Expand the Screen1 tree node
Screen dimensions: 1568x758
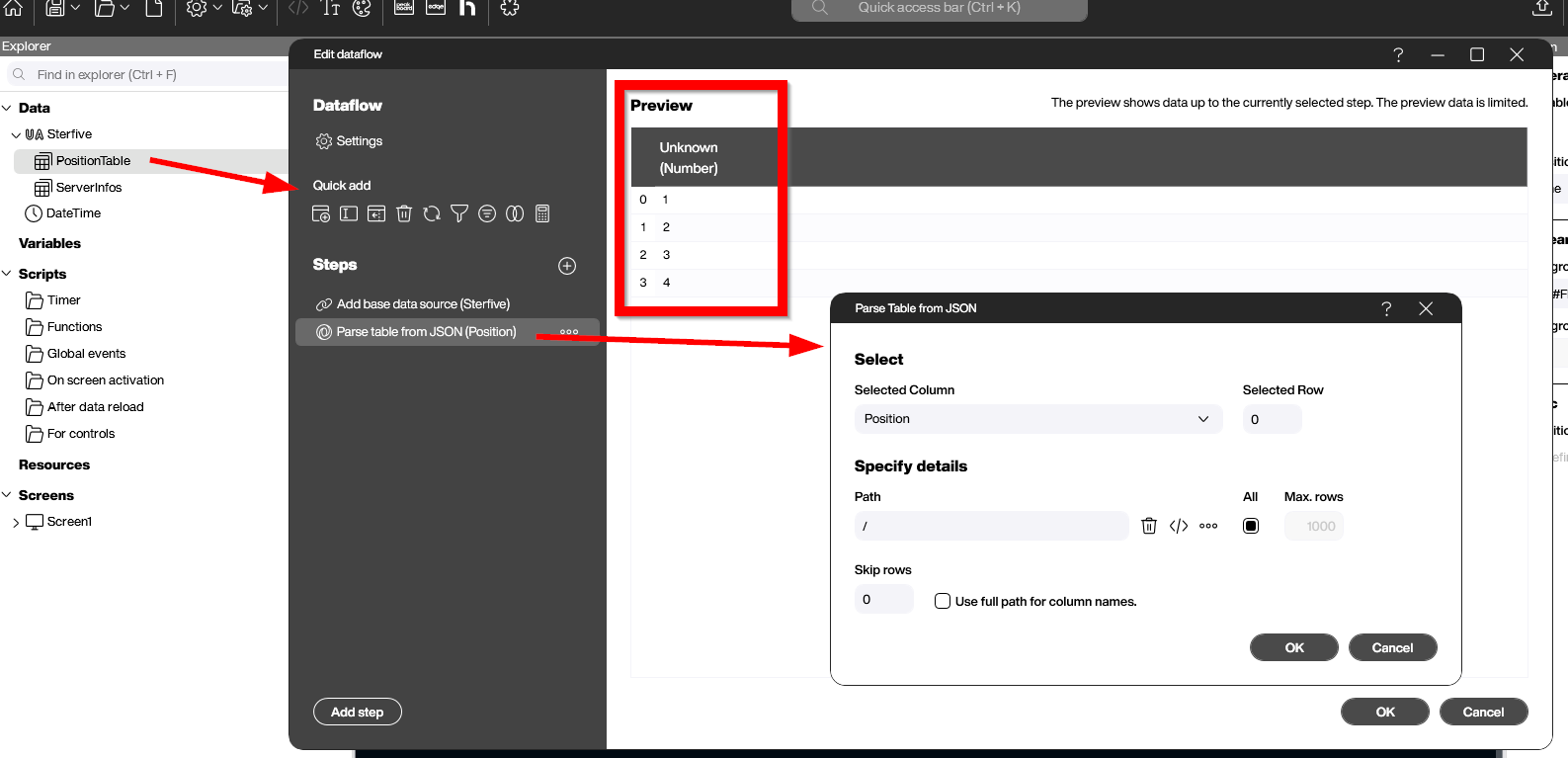16,523
